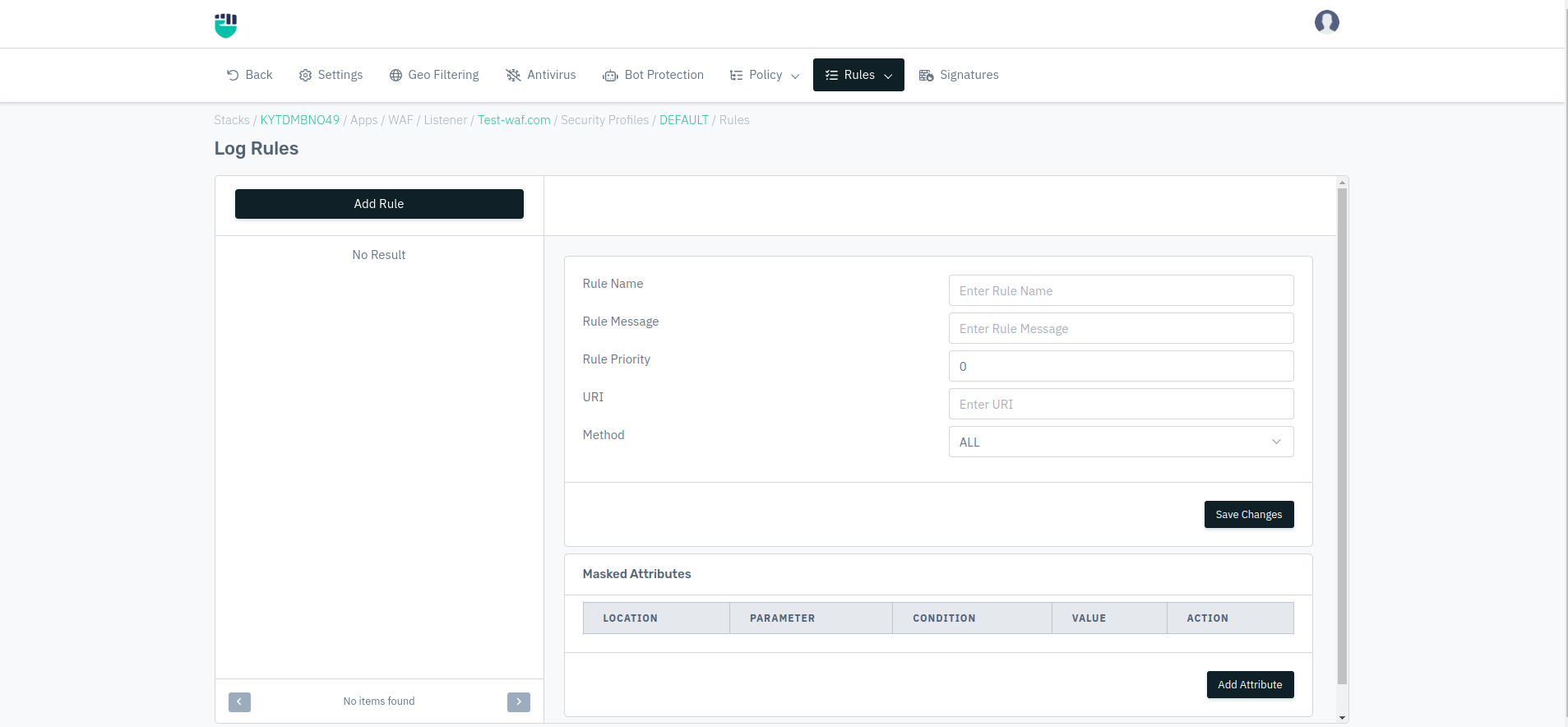This screenshot has width=1568, height=727.
Task: Open the Settings tab
Action: tap(331, 75)
